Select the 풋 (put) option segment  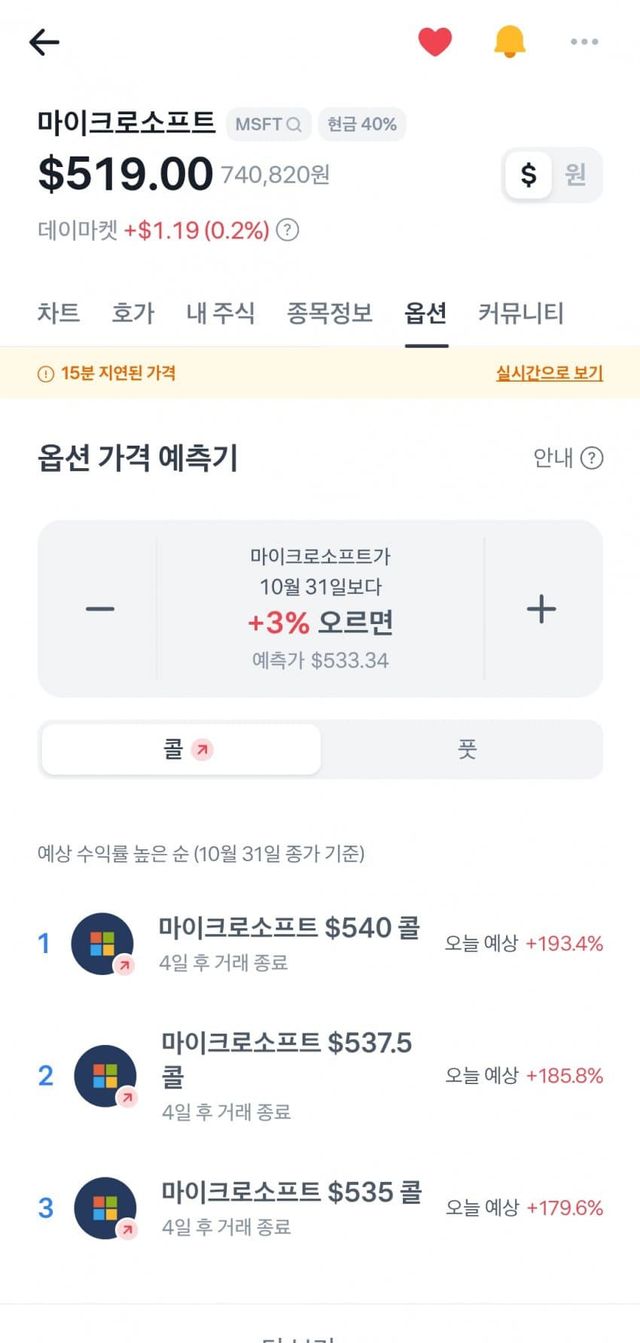pyautogui.click(x=466, y=749)
